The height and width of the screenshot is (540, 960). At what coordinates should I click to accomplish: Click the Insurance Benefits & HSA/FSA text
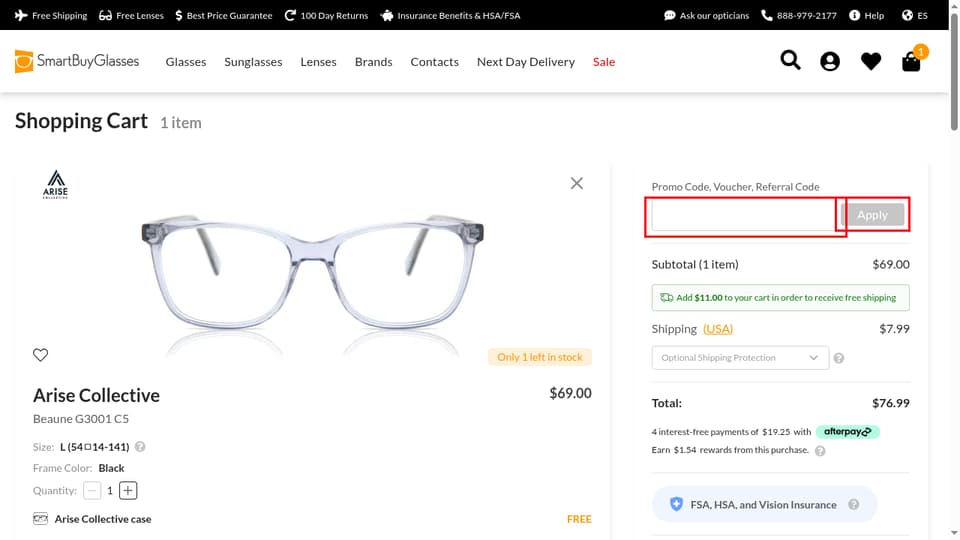459,15
